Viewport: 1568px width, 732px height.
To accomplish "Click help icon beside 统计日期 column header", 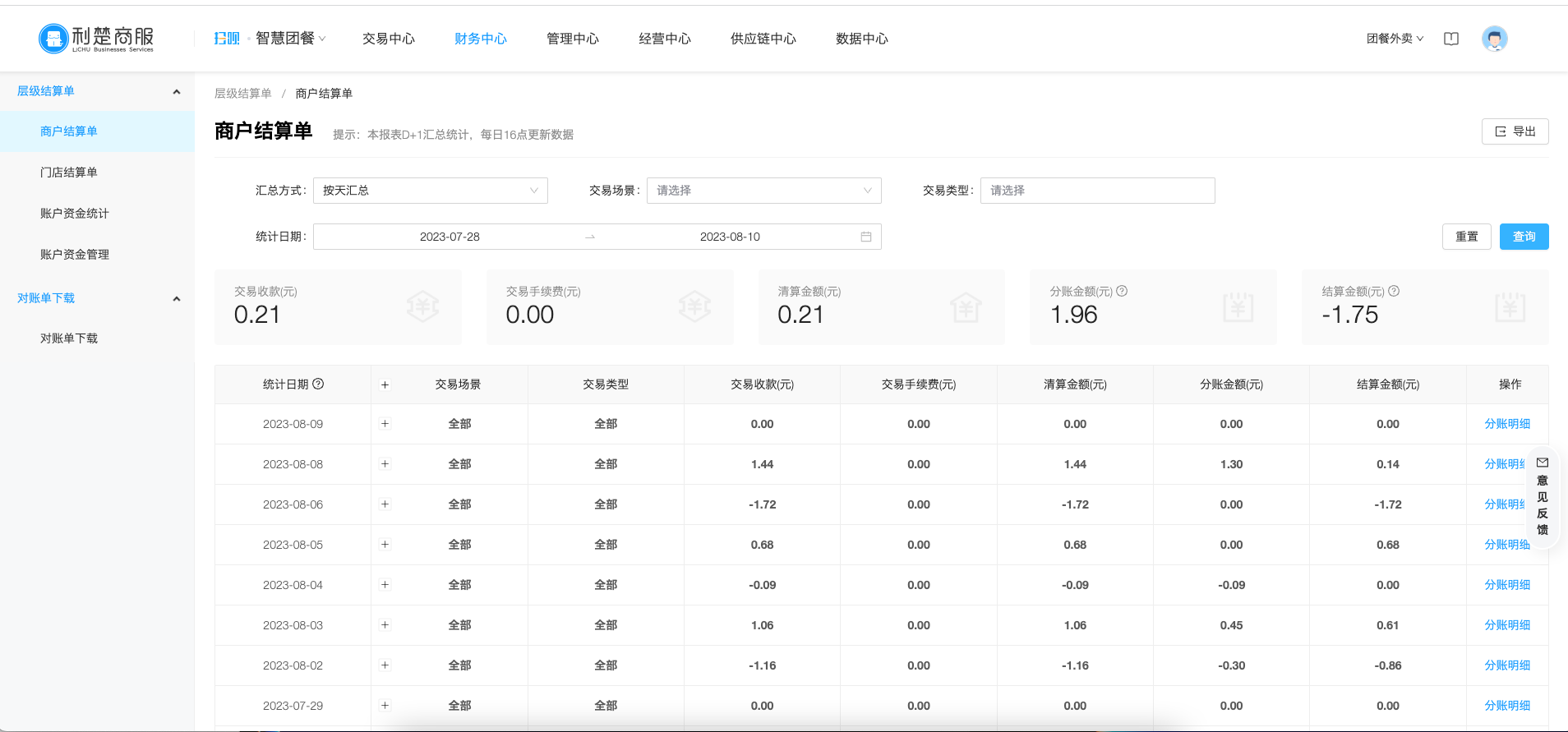I will pos(319,384).
